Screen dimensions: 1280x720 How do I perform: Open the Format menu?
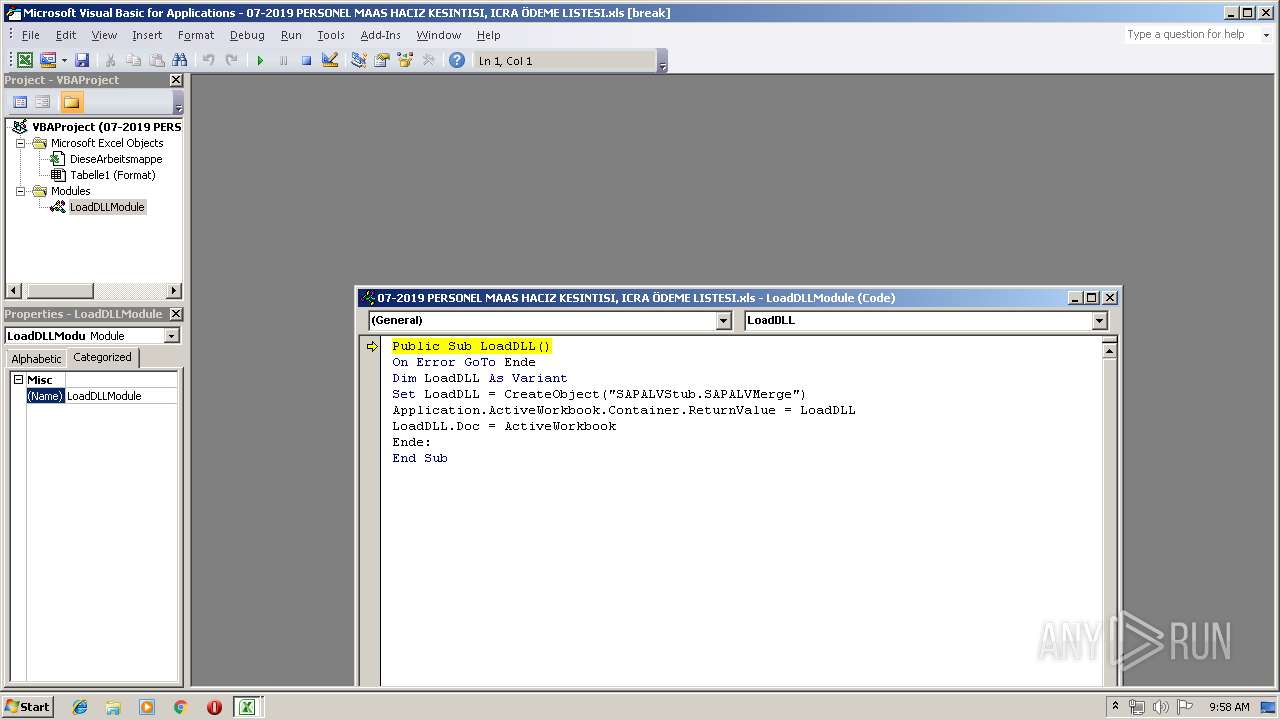click(x=196, y=35)
